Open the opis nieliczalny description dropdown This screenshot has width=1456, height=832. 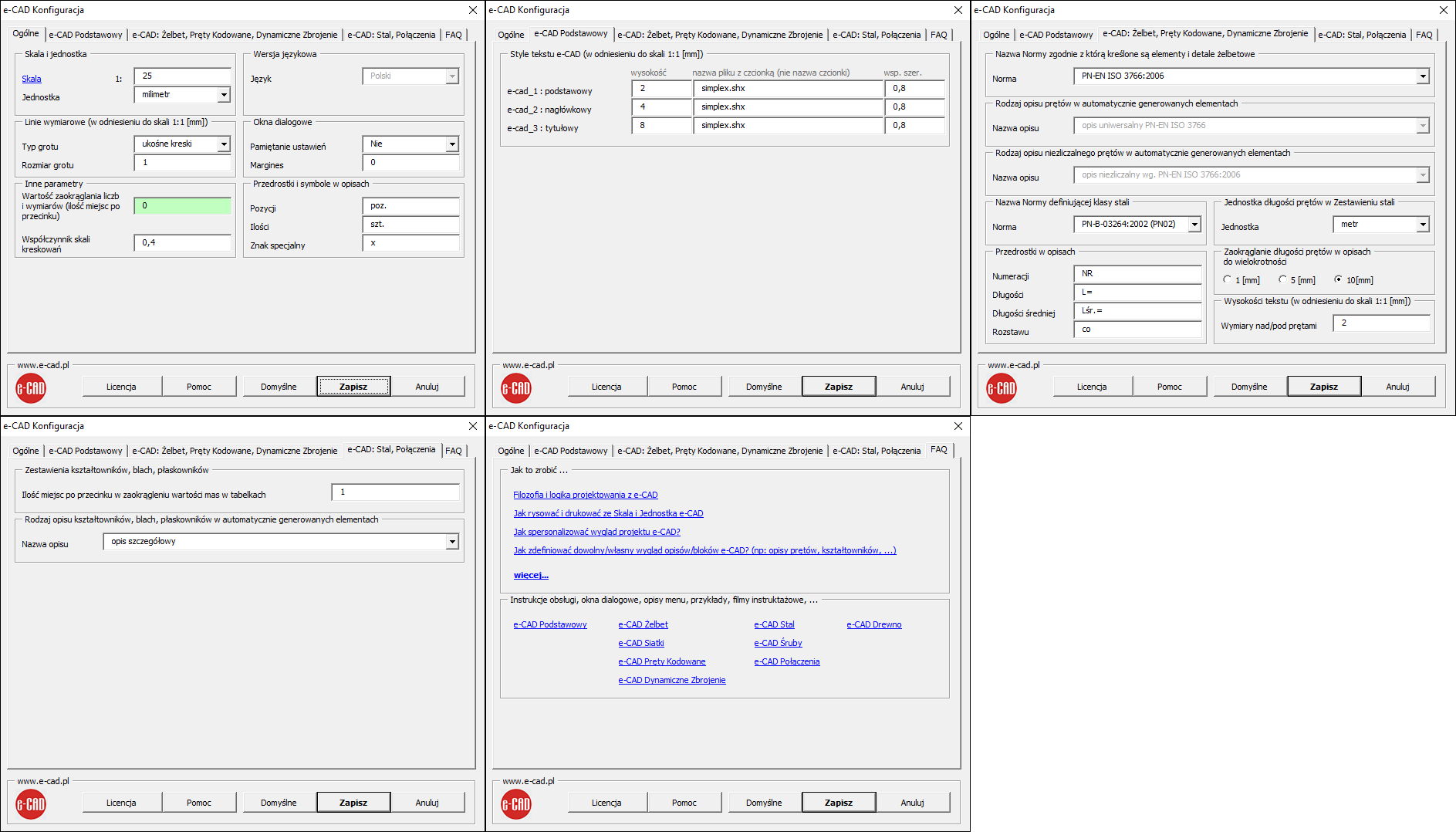click(1423, 175)
